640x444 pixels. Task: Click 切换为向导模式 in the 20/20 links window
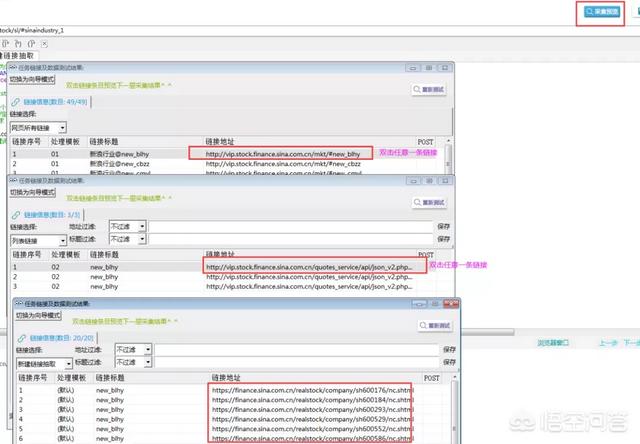click(x=38, y=315)
